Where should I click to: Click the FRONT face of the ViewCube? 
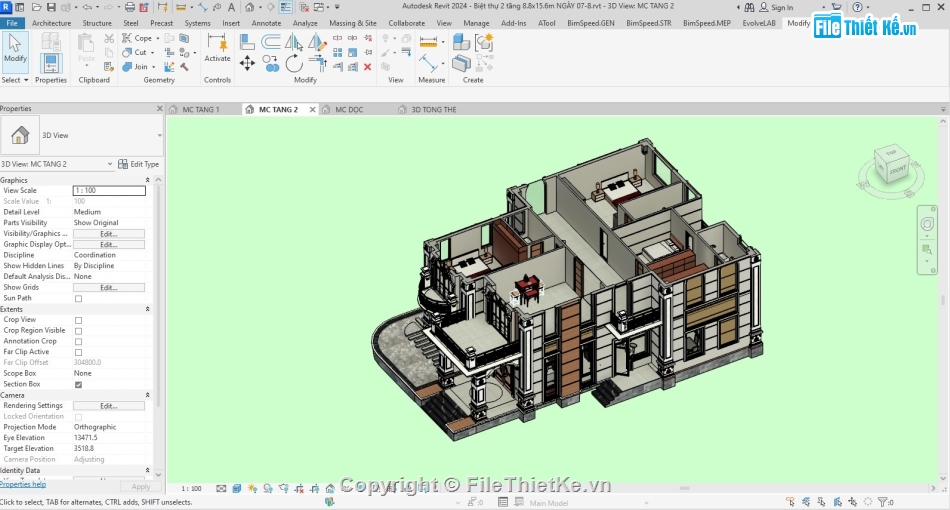point(898,170)
